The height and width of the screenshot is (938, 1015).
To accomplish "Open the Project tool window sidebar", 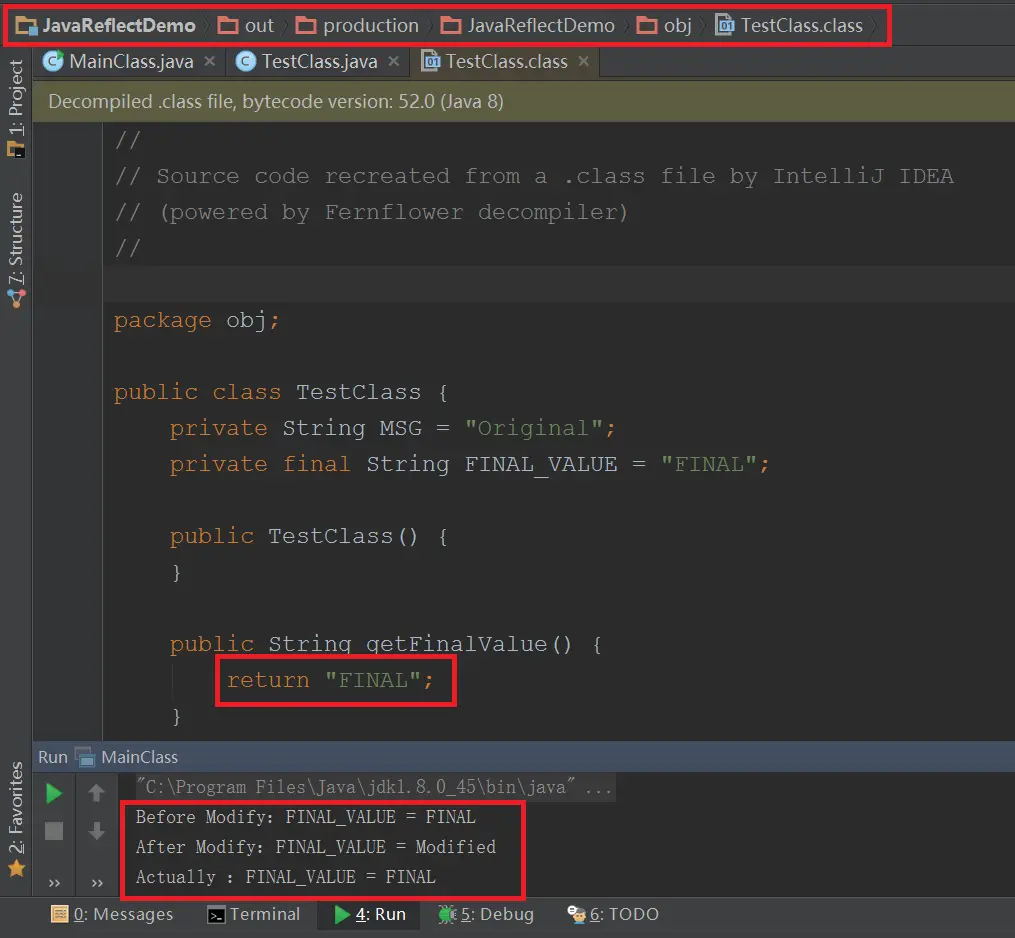I will 16,108.
